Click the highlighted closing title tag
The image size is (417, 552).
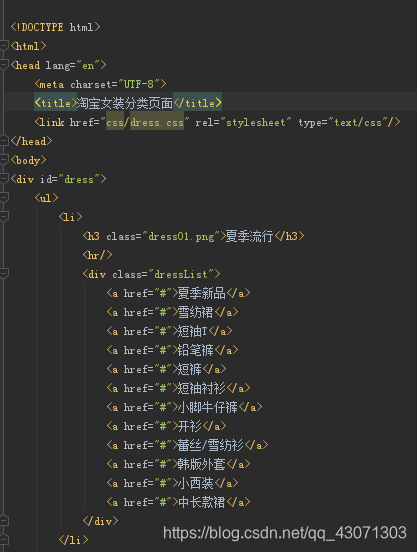(197, 103)
